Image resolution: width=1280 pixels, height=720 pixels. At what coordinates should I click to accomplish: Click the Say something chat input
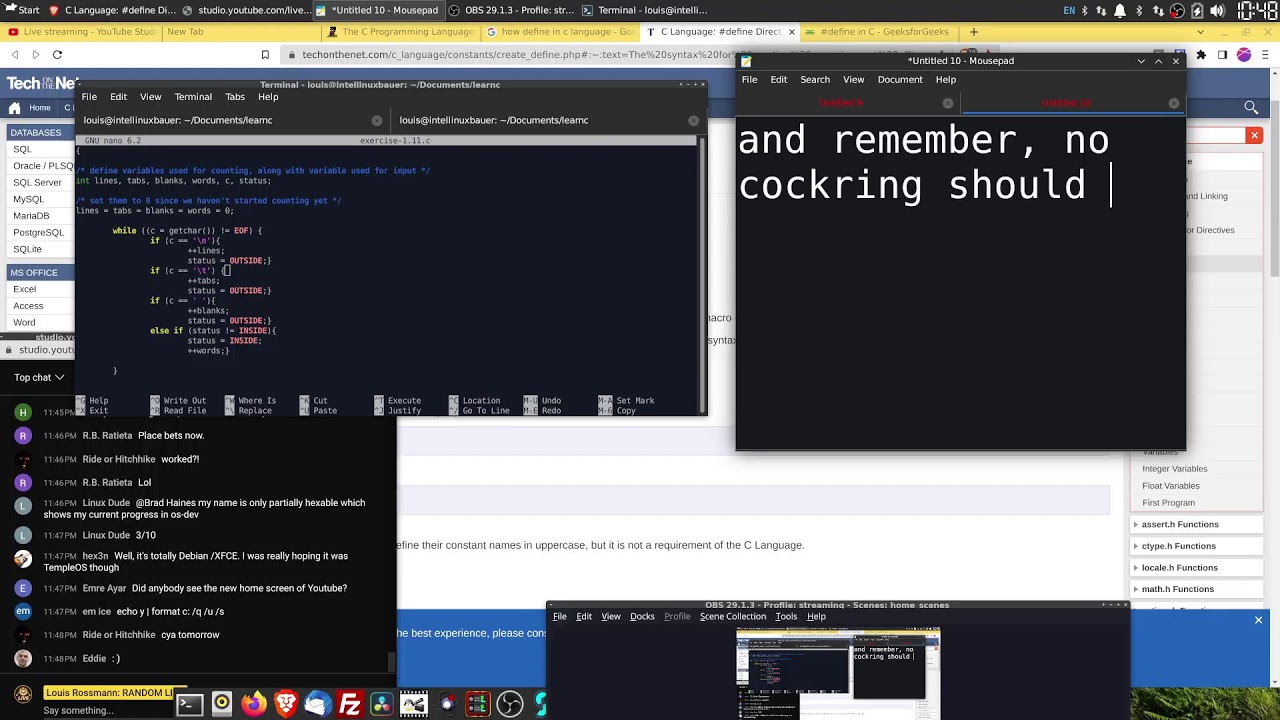pos(78,710)
